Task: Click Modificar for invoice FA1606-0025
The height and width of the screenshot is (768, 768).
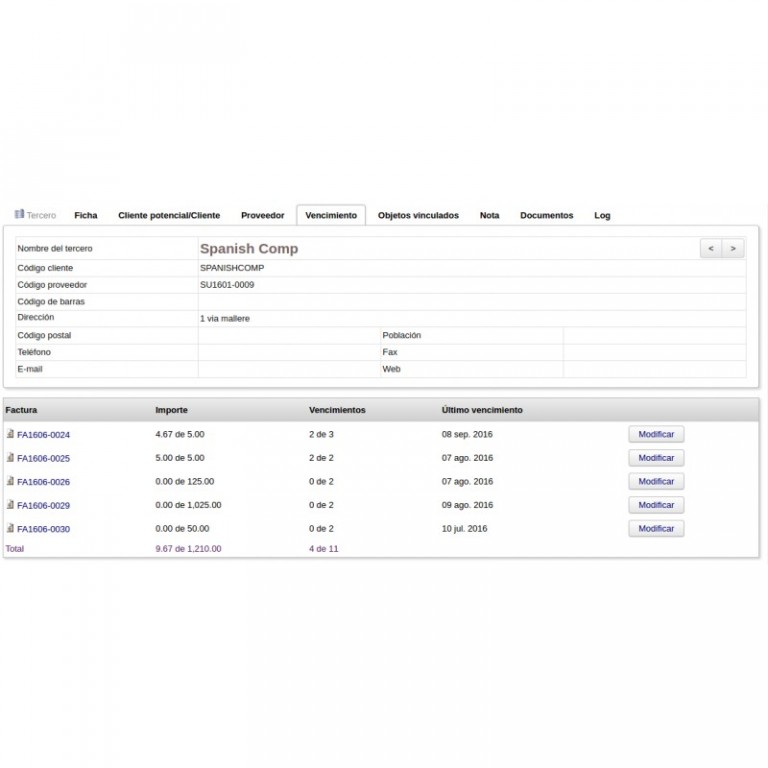Action: [x=656, y=457]
